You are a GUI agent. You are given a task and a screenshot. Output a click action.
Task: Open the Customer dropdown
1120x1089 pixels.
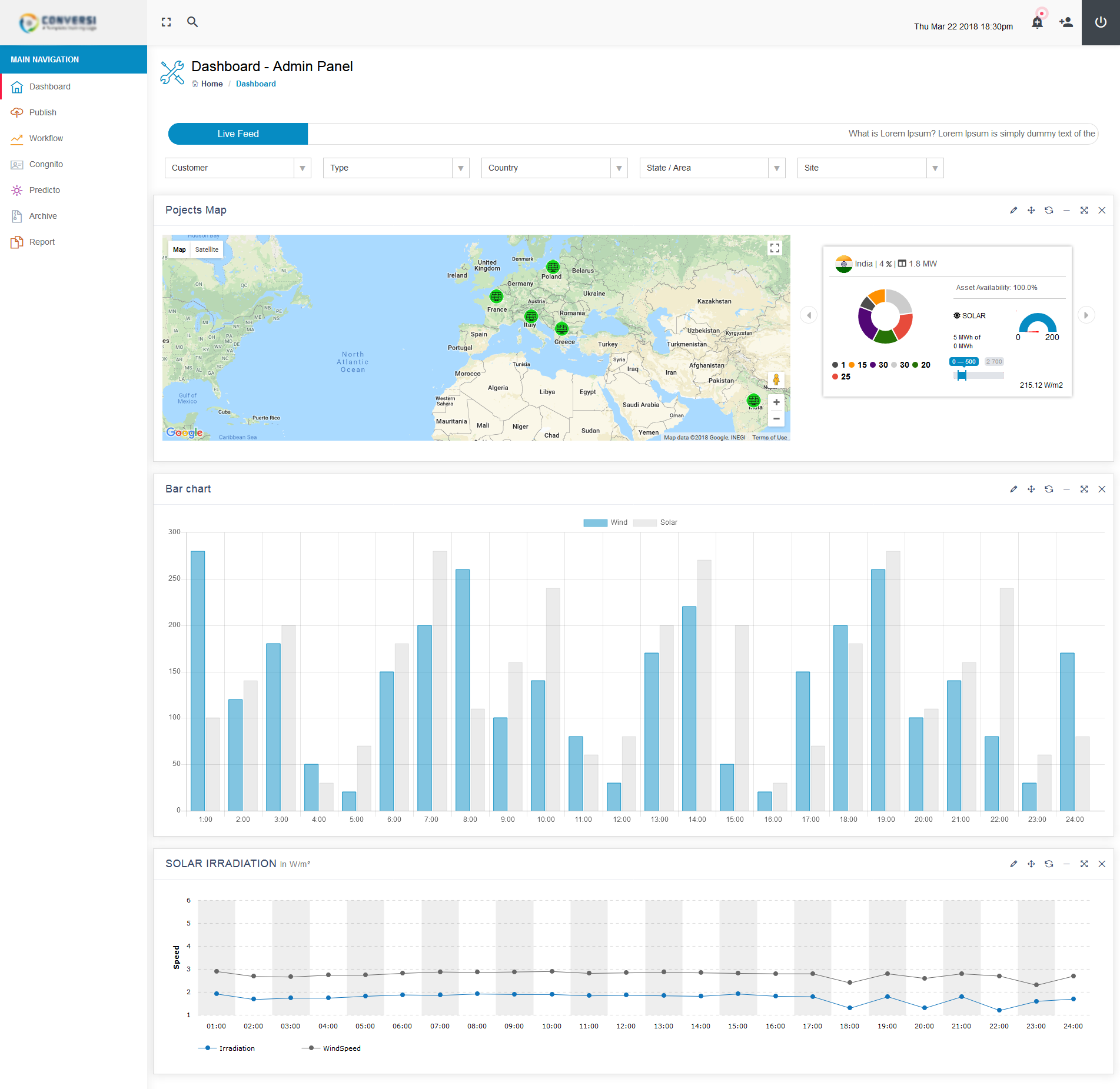tap(238, 168)
